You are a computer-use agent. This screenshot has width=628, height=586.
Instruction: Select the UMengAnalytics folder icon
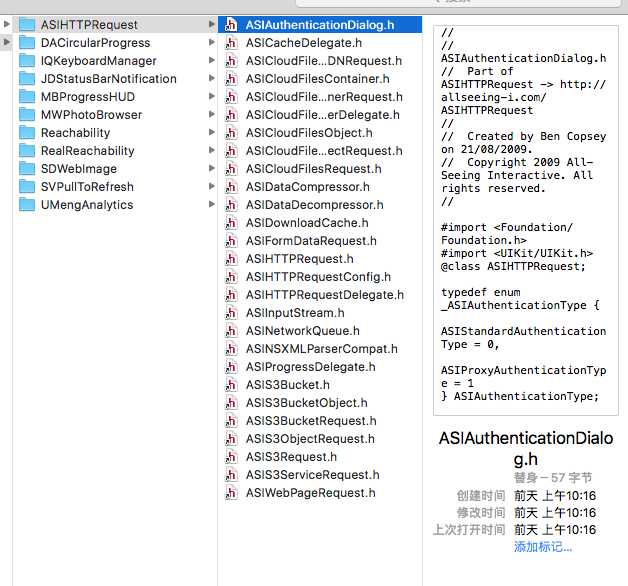click(27, 205)
